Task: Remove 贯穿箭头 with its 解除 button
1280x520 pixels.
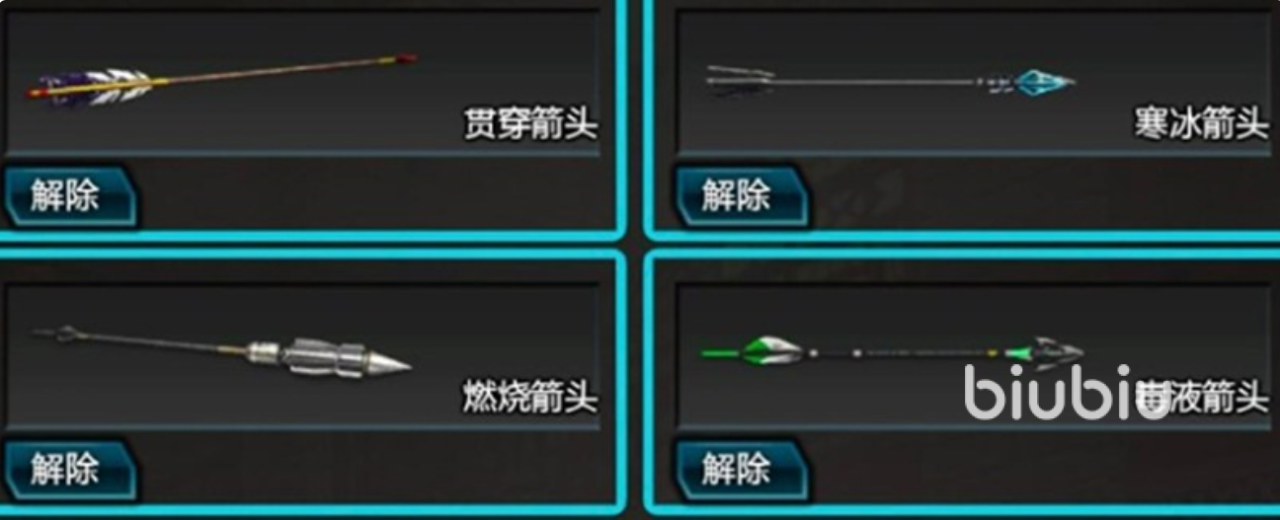Action: tap(69, 196)
